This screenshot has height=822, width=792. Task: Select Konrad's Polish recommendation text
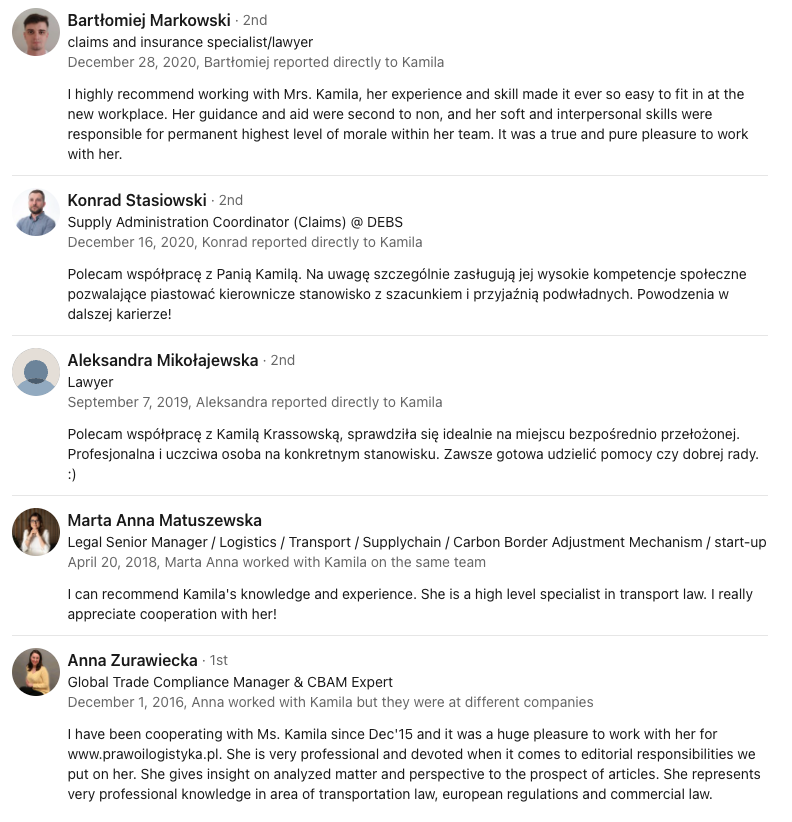(x=407, y=294)
